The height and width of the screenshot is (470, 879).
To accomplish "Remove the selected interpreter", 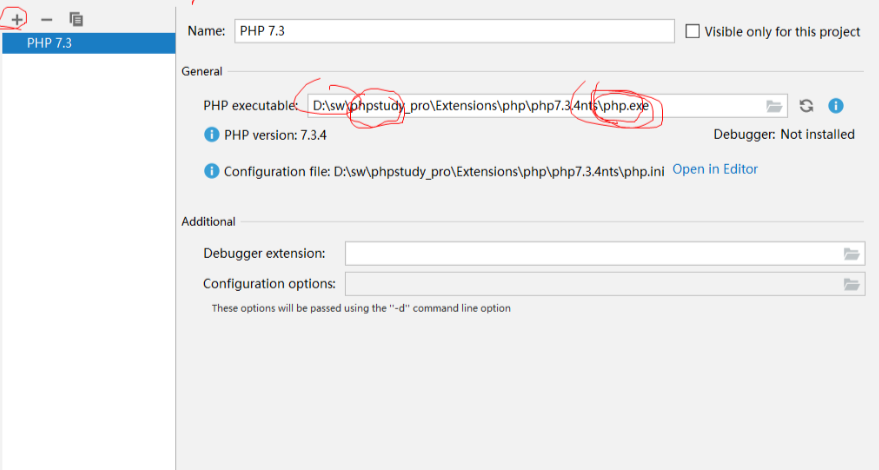I will tap(46, 19).
